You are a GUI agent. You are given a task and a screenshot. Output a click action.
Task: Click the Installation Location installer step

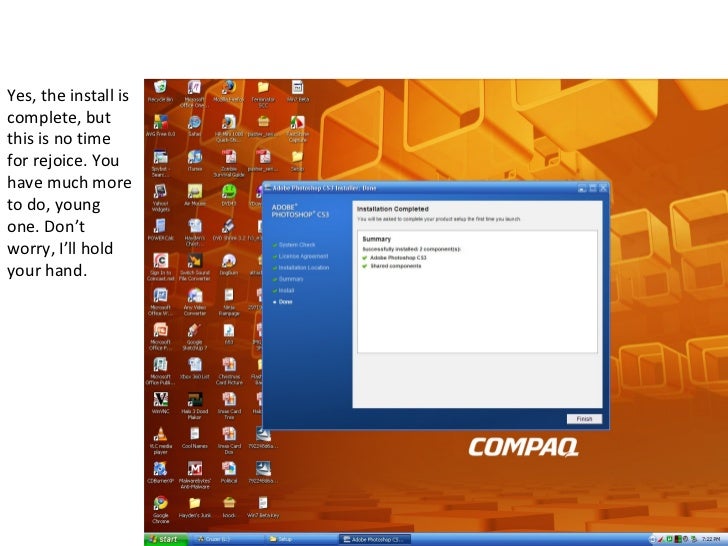tap(300, 268)
